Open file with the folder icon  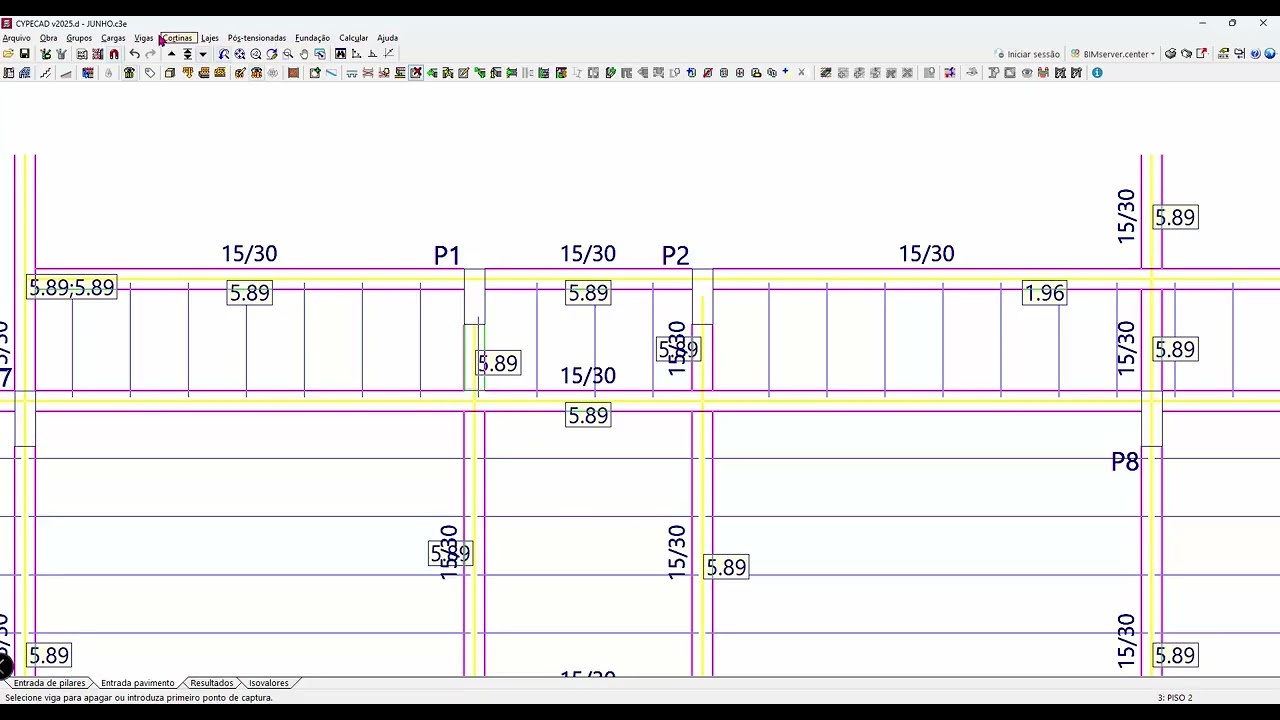coord(8,54)
